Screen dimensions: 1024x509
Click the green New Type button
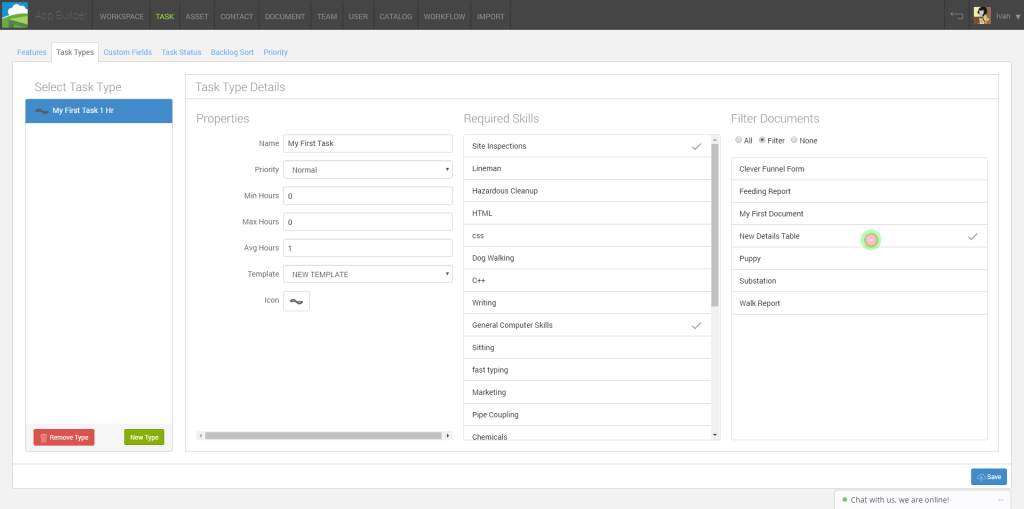pyautogui.click(x=144, y=438)
